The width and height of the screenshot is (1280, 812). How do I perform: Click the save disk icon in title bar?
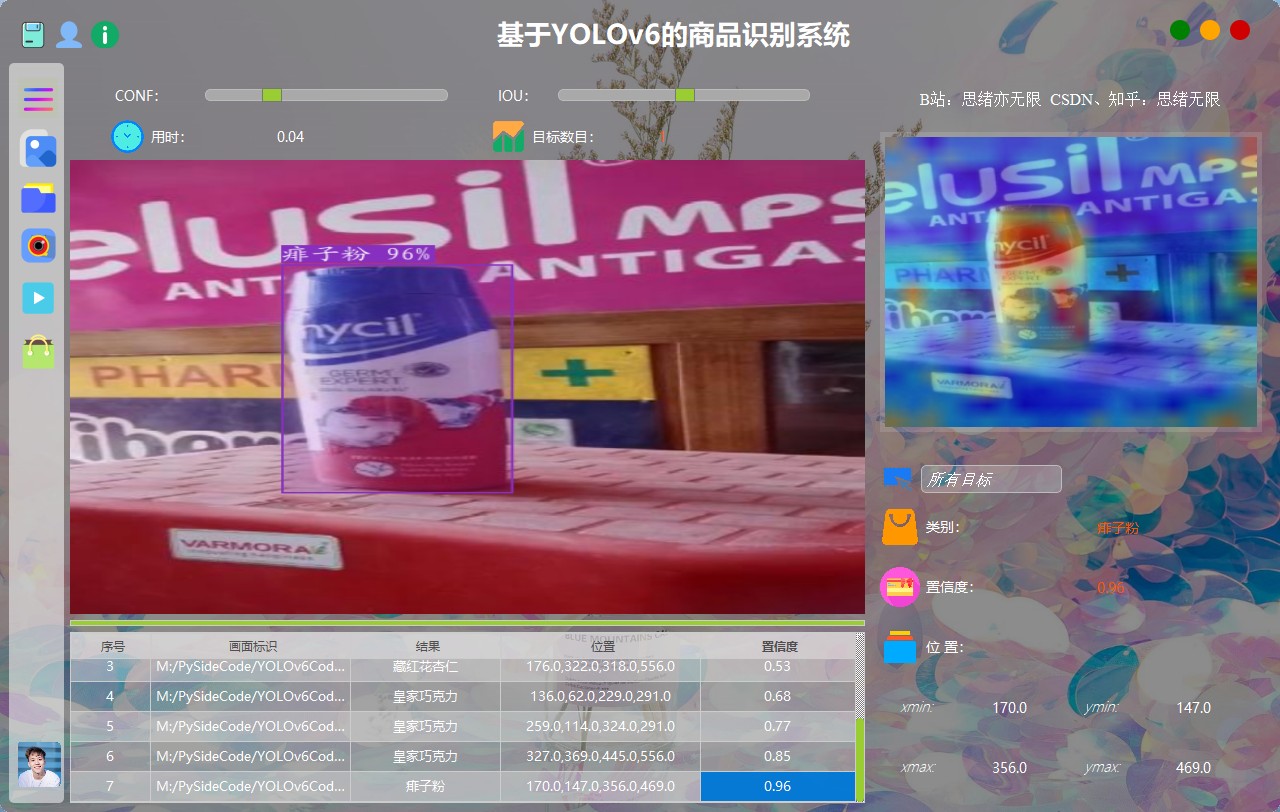pyautogui.click(x=34, y=35)
